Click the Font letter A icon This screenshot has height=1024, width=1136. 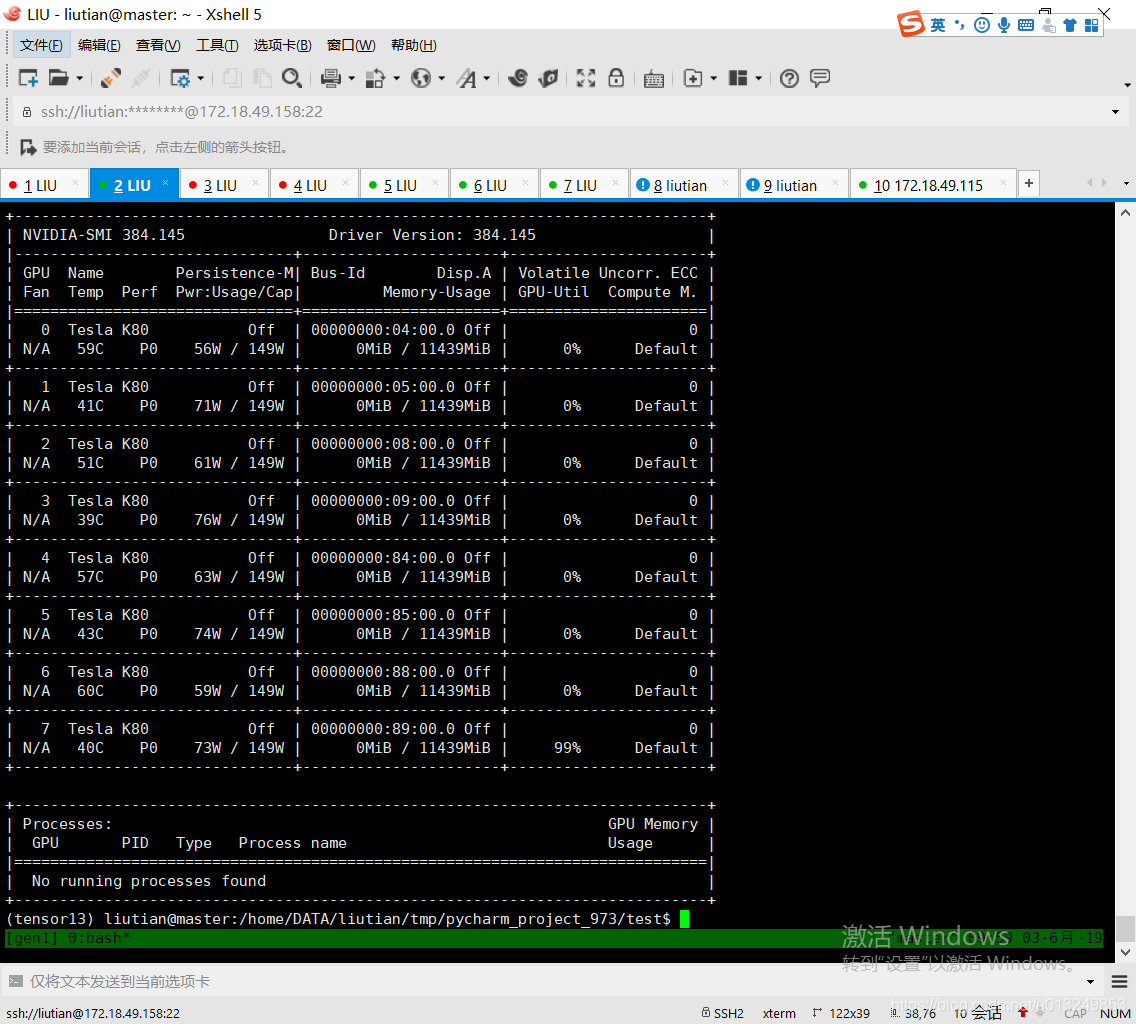click(x=467, y=78)
